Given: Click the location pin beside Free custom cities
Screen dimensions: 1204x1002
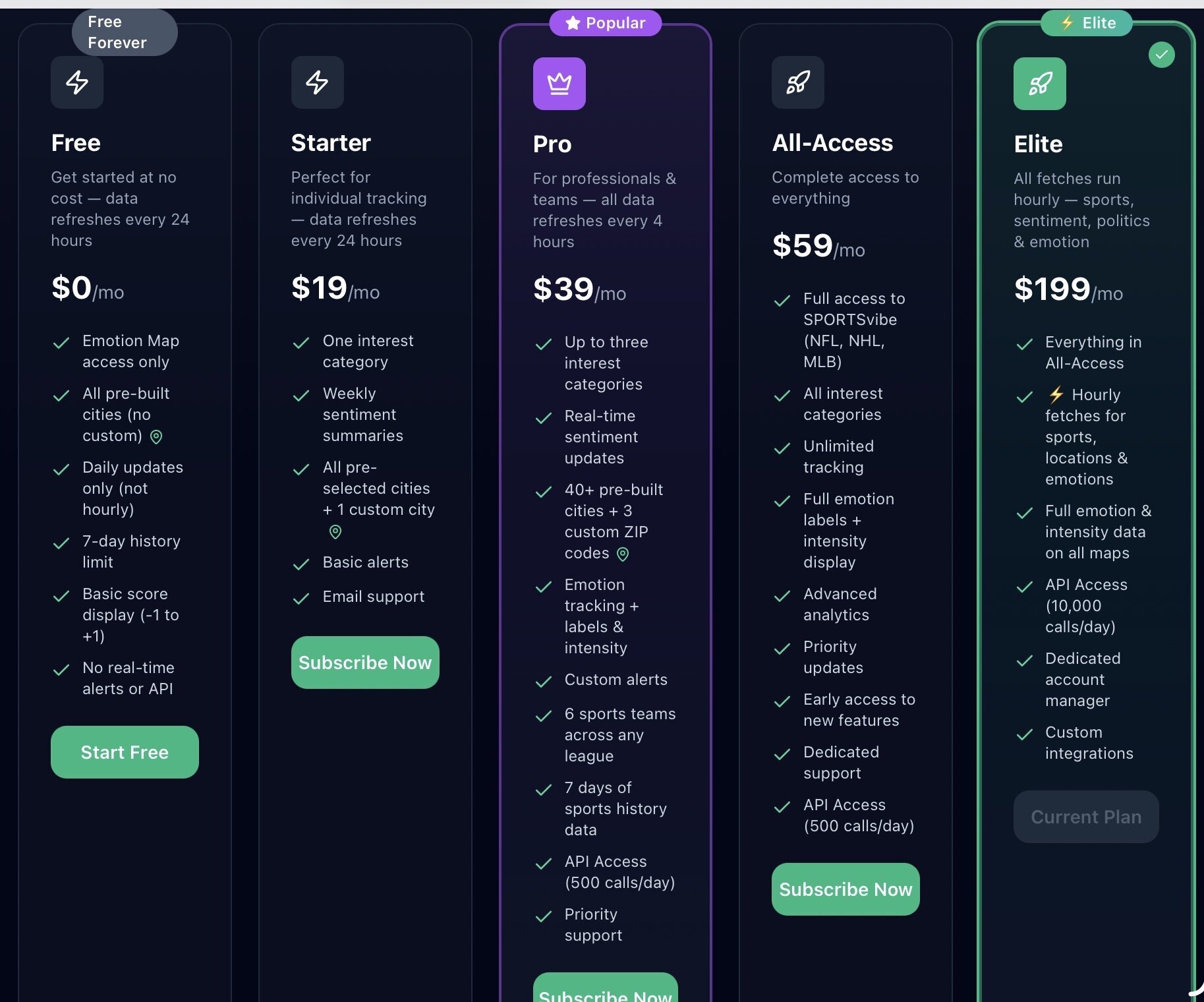Looking at the screenshot, I should click(x=156, y=436).
